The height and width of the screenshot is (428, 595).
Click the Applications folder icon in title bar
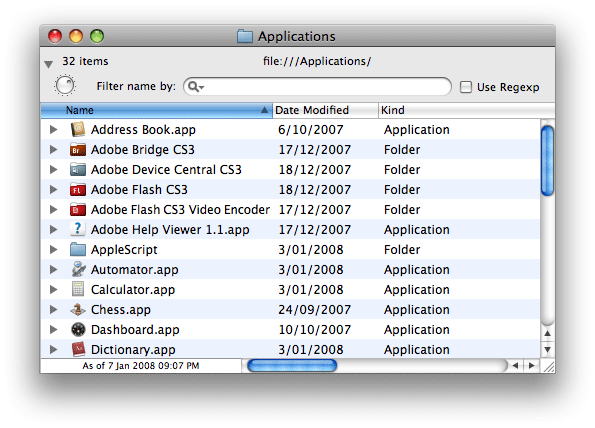coord(245,36)
